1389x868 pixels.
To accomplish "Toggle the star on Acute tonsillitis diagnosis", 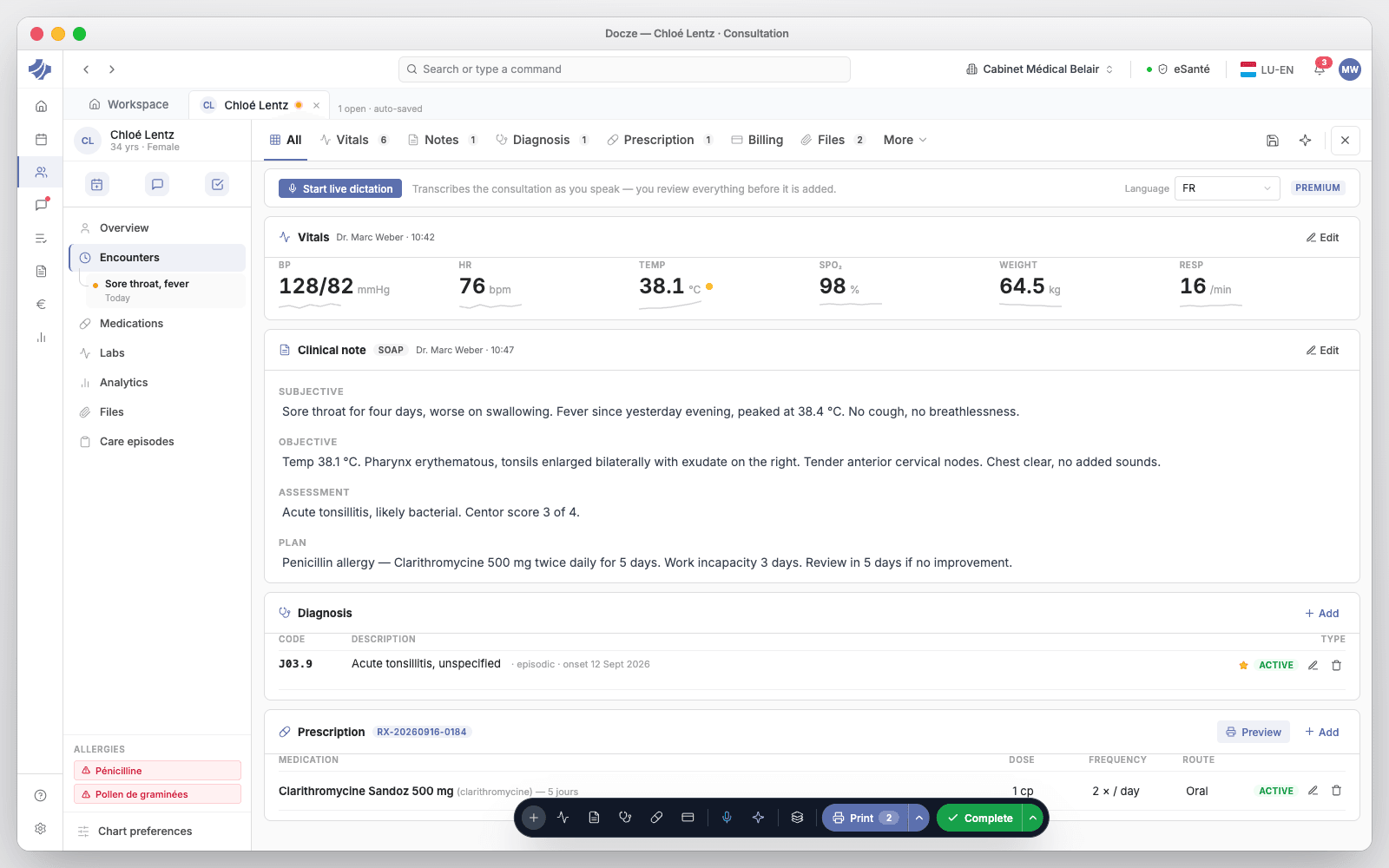I will pyautogui.click(x=1243, y=665).
